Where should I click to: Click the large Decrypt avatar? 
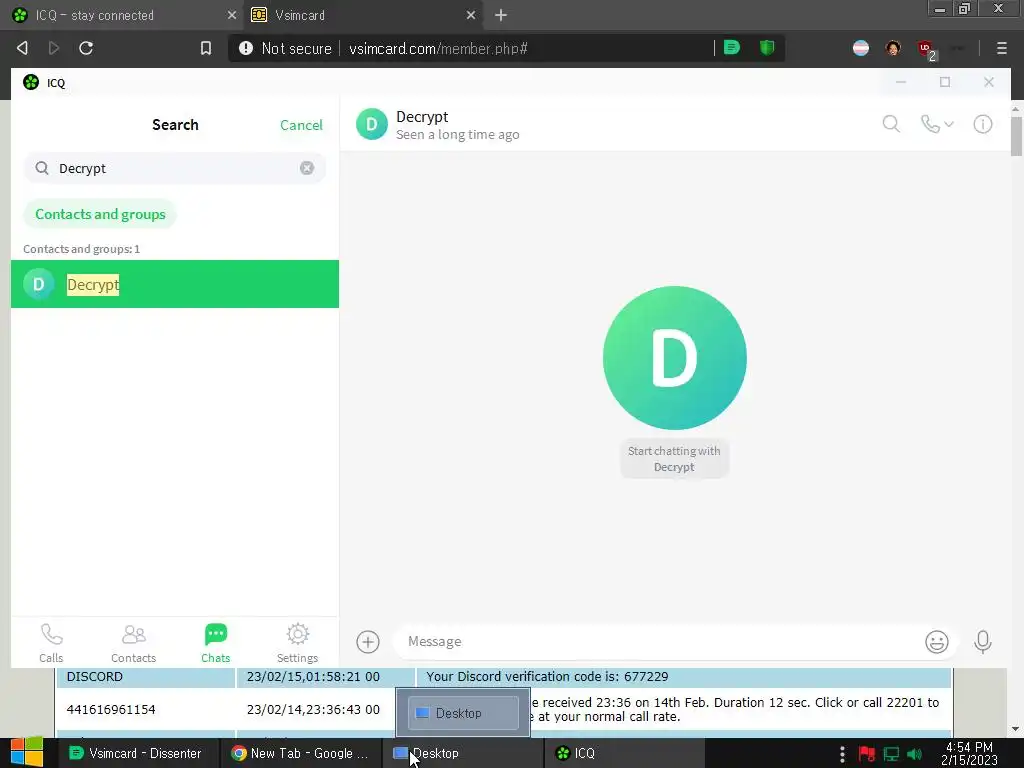click(675, 358)
